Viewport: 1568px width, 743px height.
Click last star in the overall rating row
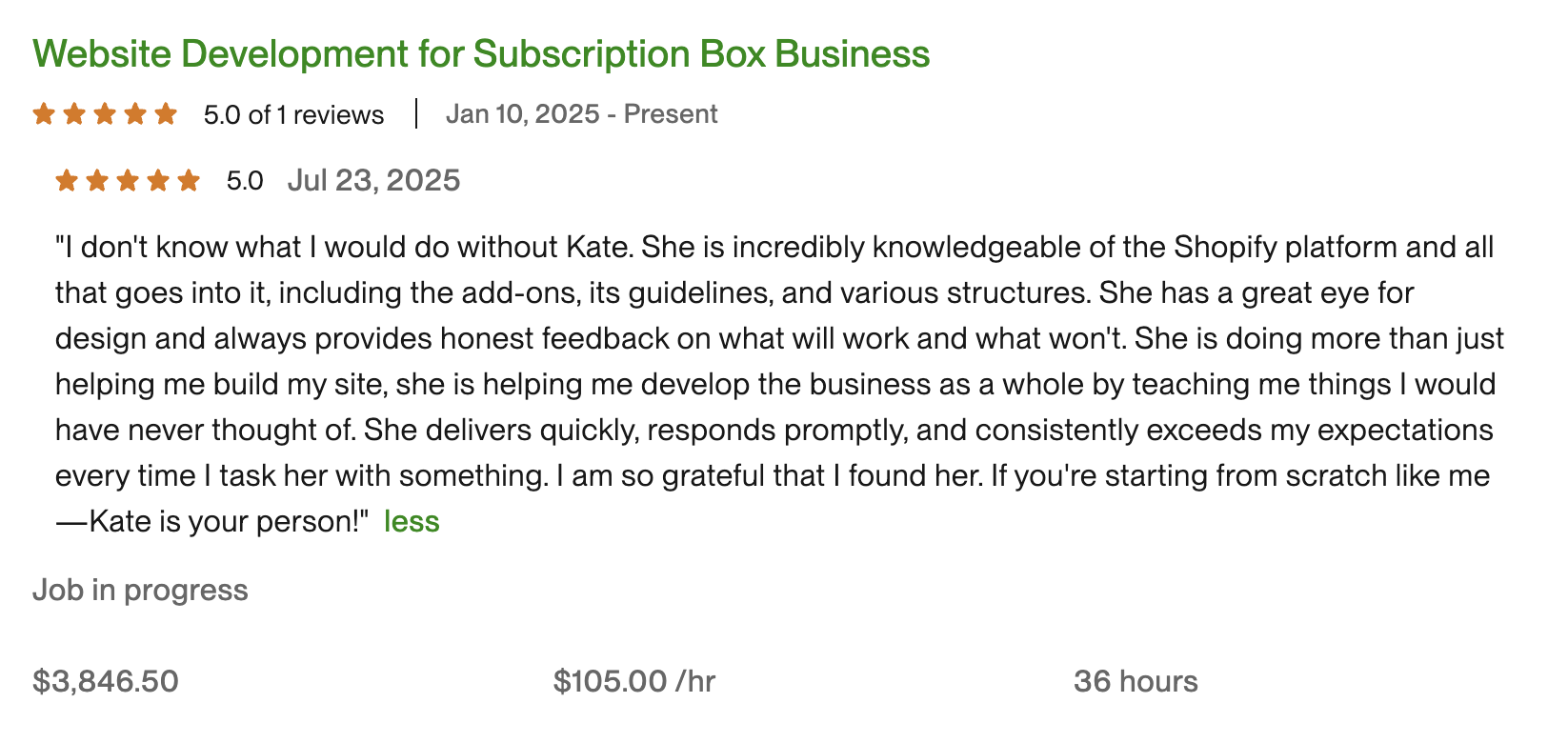coord(166,114)
